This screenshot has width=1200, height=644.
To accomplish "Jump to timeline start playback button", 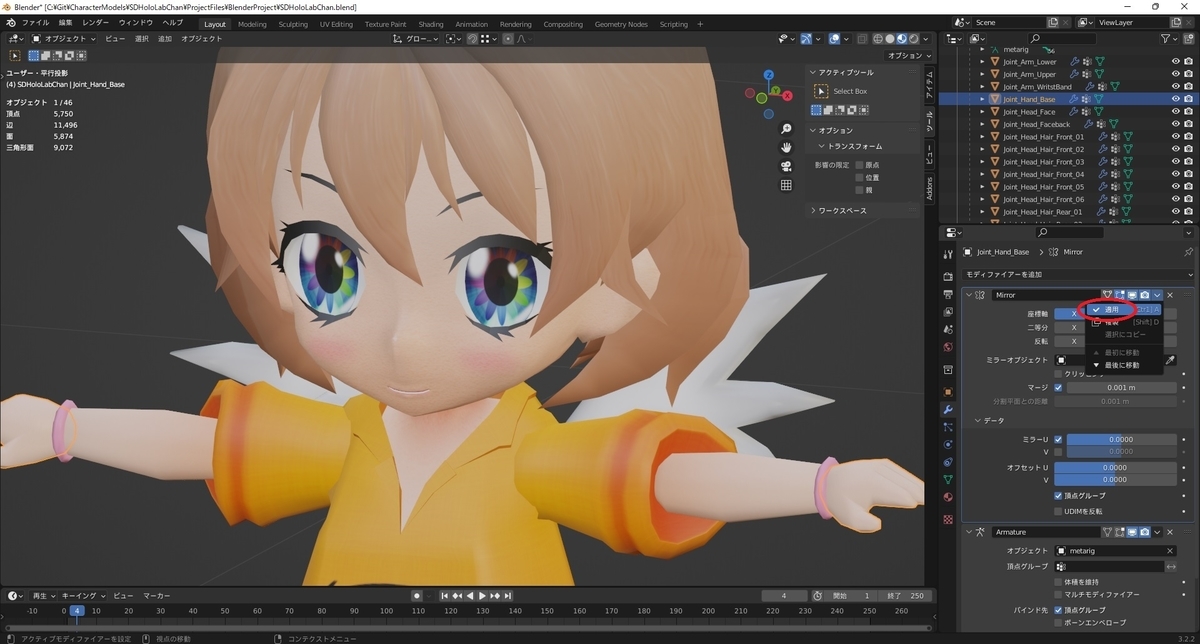I will (444, 595).
